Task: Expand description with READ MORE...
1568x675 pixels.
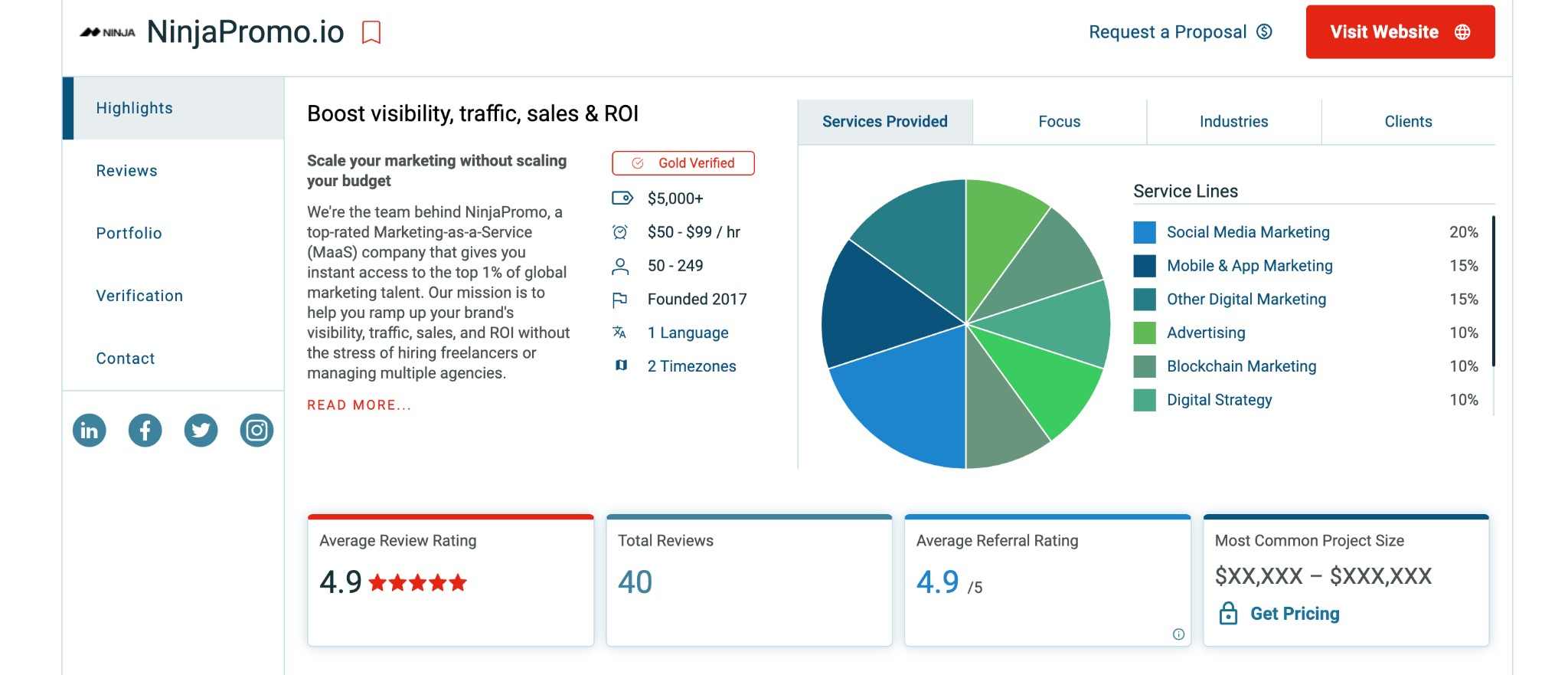Action: 359,405
